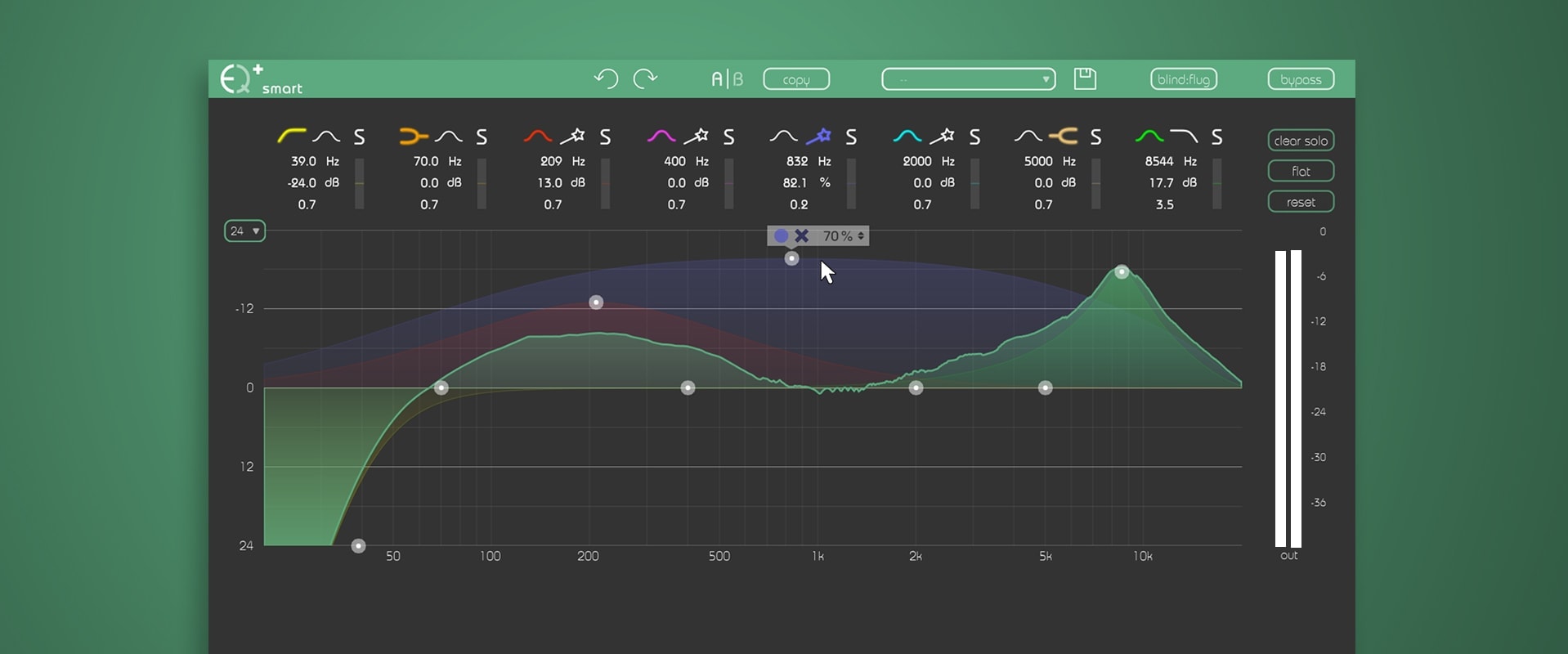Viewport: 1568px width, 654px height.
Task: Select the white bell shape on the 5000 Hz band
Action: pos(1028,136)
